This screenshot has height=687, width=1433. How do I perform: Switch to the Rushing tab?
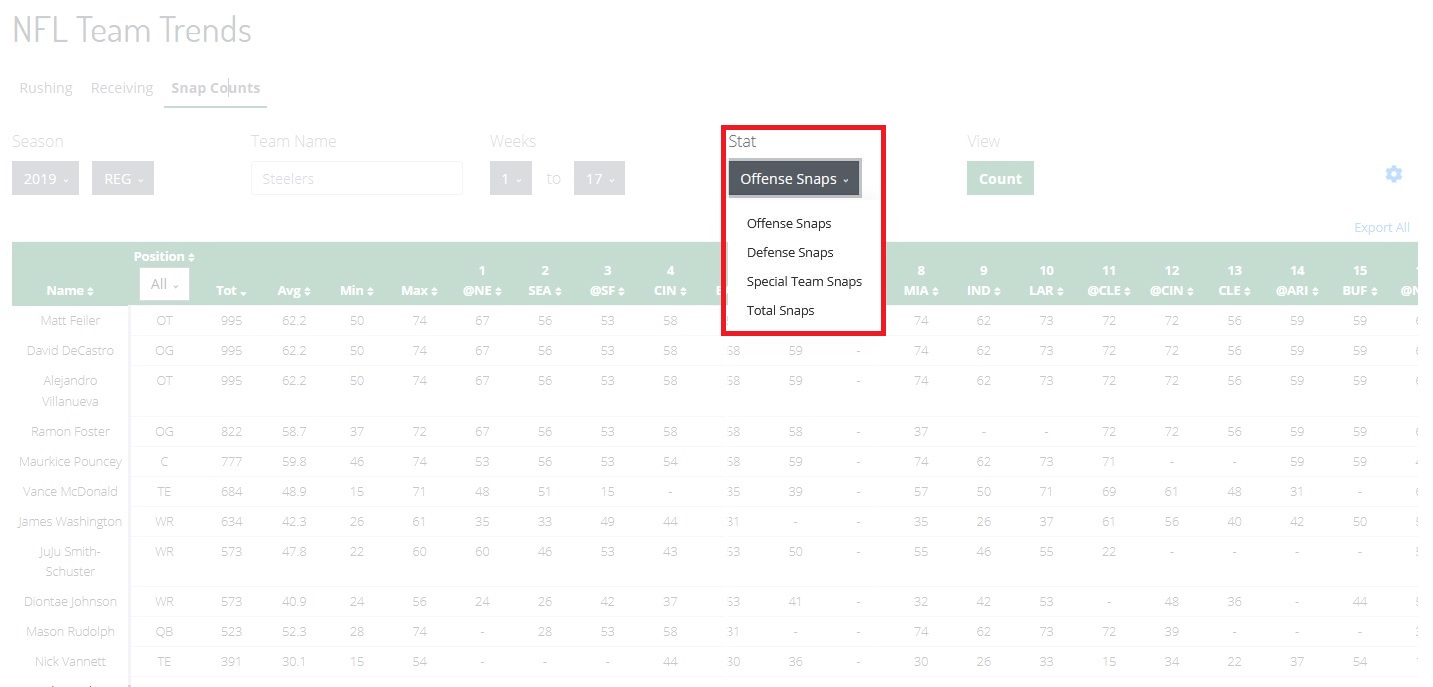46,88
